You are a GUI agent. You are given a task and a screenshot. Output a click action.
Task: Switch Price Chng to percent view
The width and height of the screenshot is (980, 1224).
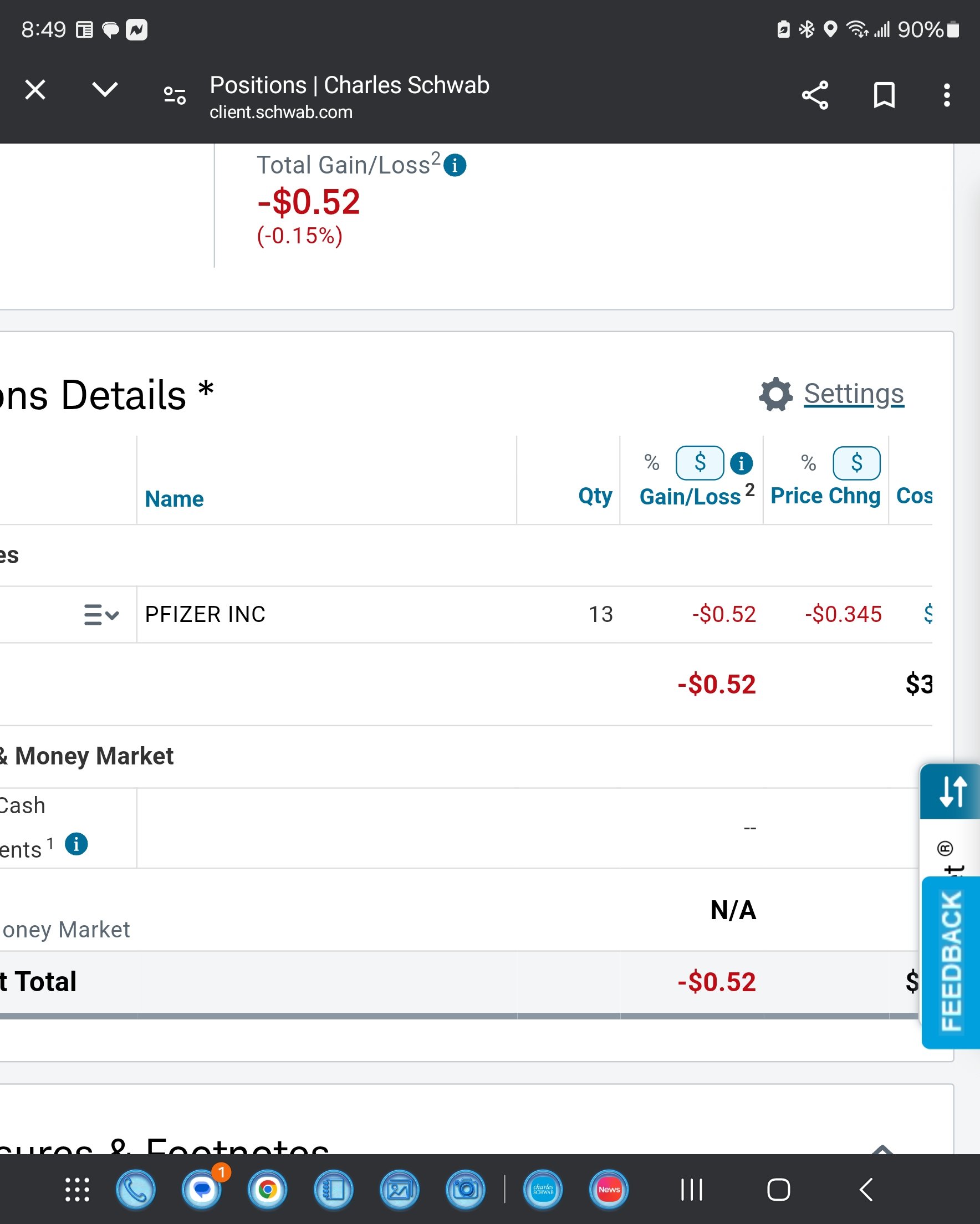(x=809, y=463)
